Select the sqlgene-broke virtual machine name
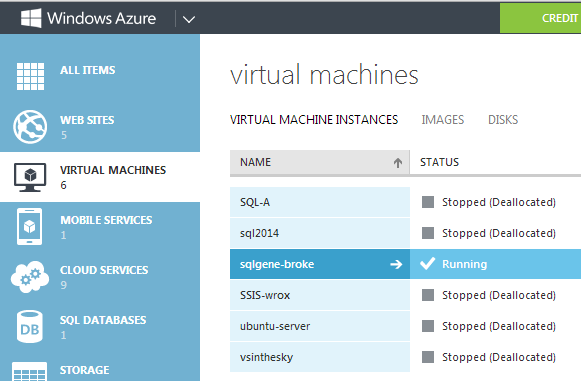Image resolution: width=581 pixels, height=381 pixels. (x=277, y=264)
